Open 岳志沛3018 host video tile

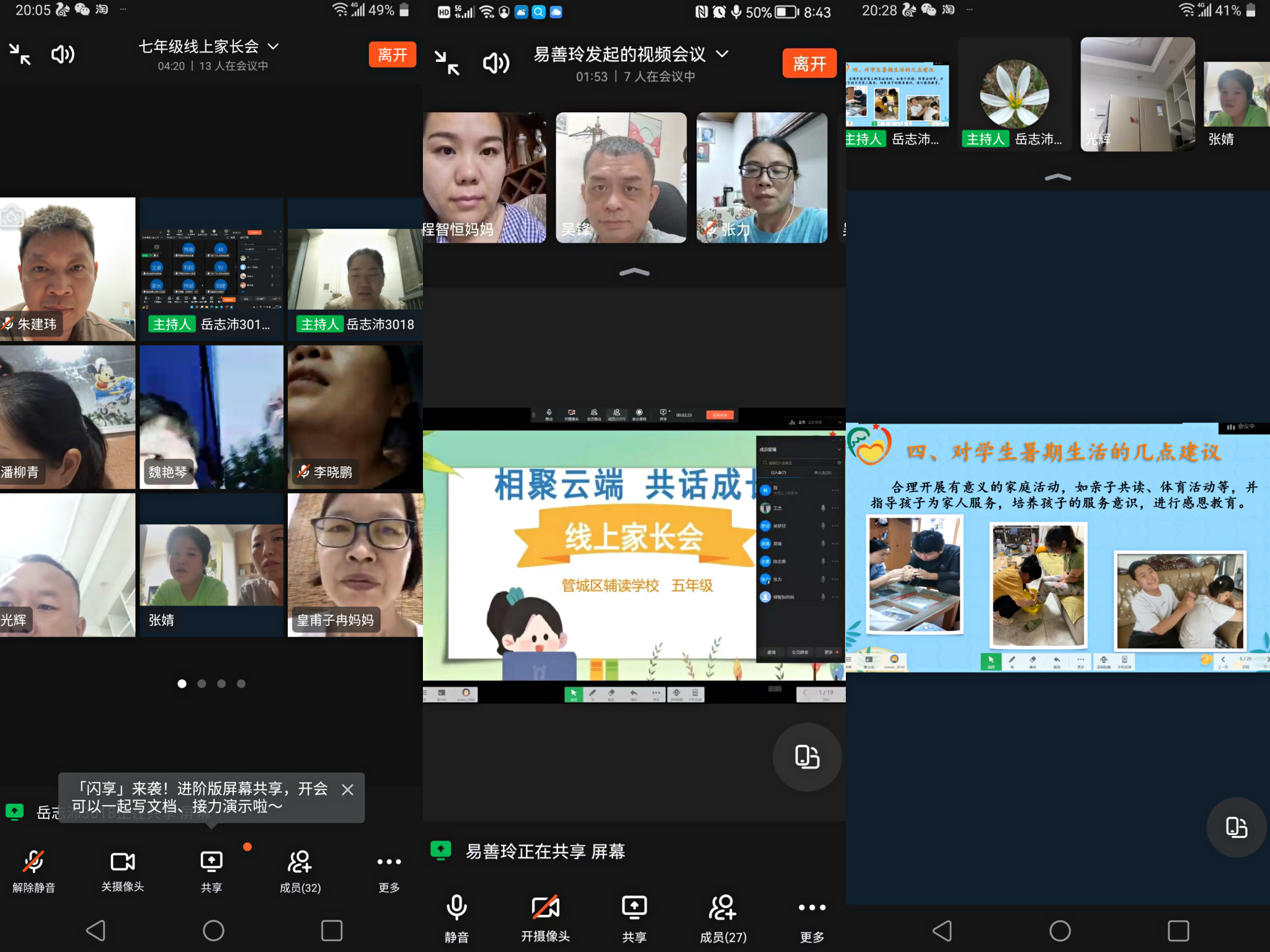click(355, 269)
